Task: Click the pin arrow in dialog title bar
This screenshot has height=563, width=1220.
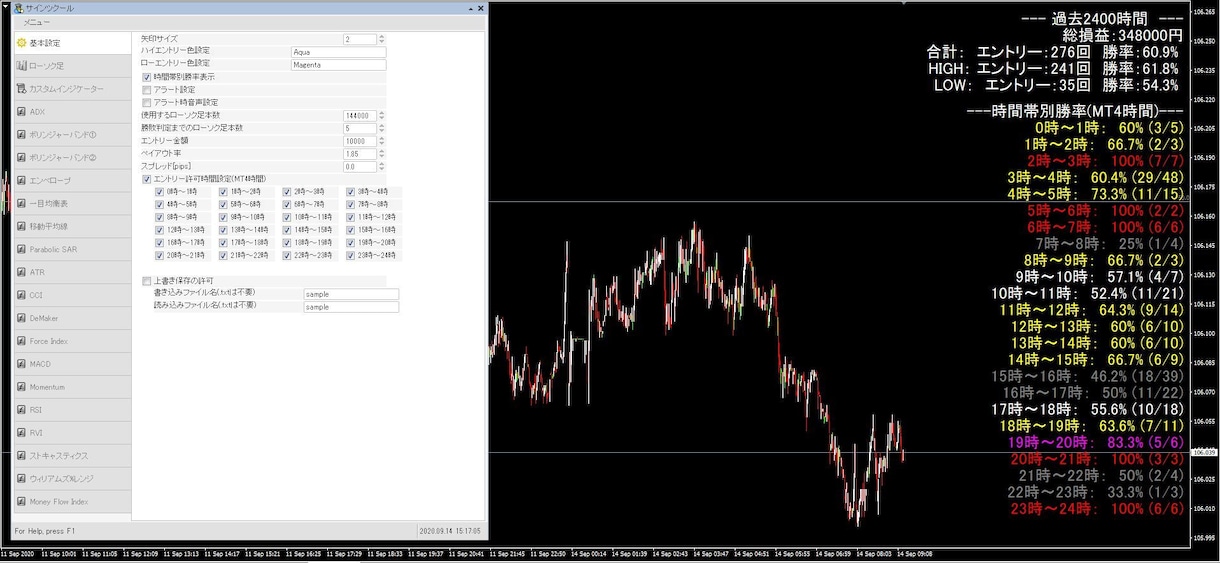Action: point(471,8)
